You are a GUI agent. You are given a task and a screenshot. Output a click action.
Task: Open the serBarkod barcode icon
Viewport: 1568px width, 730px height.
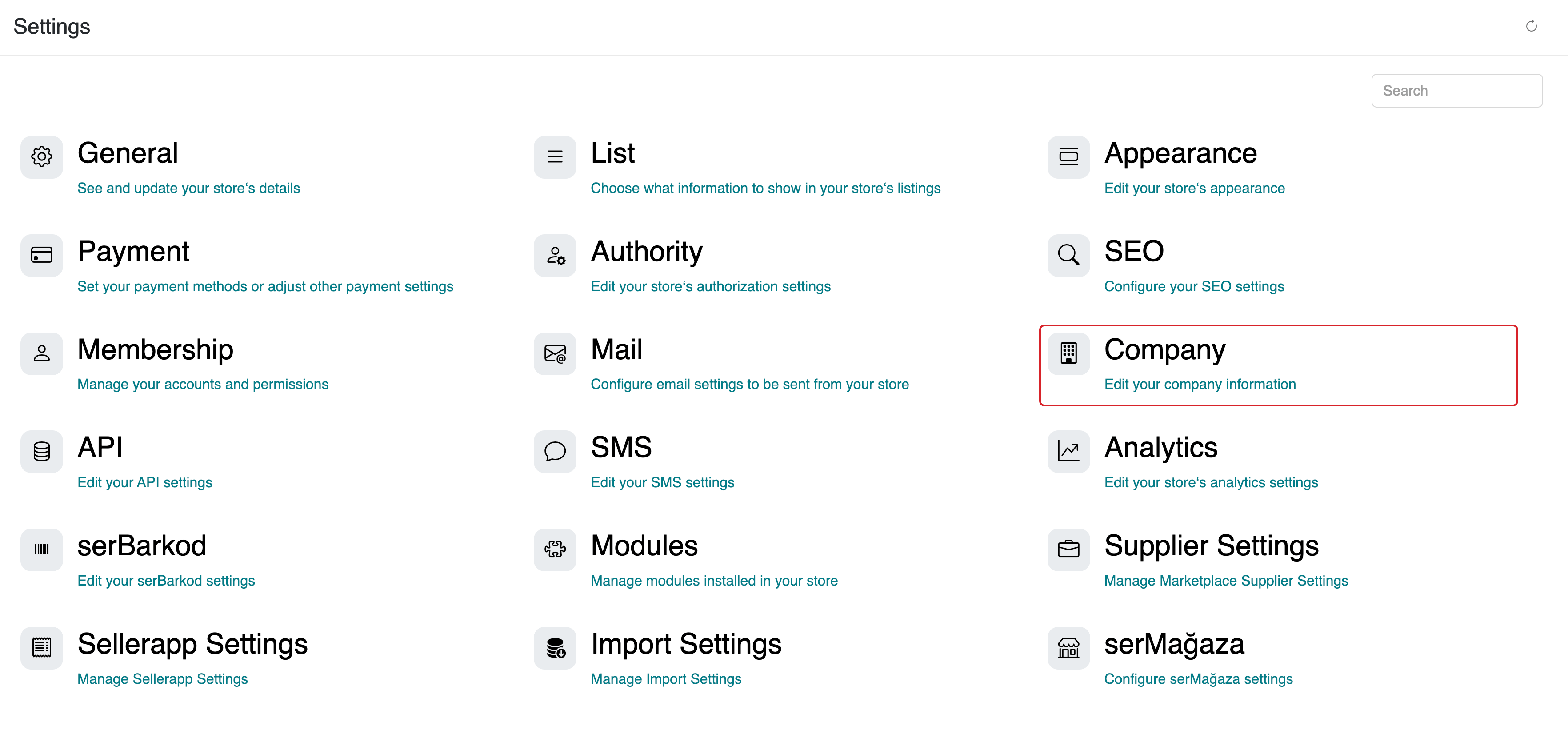(41, 549)
